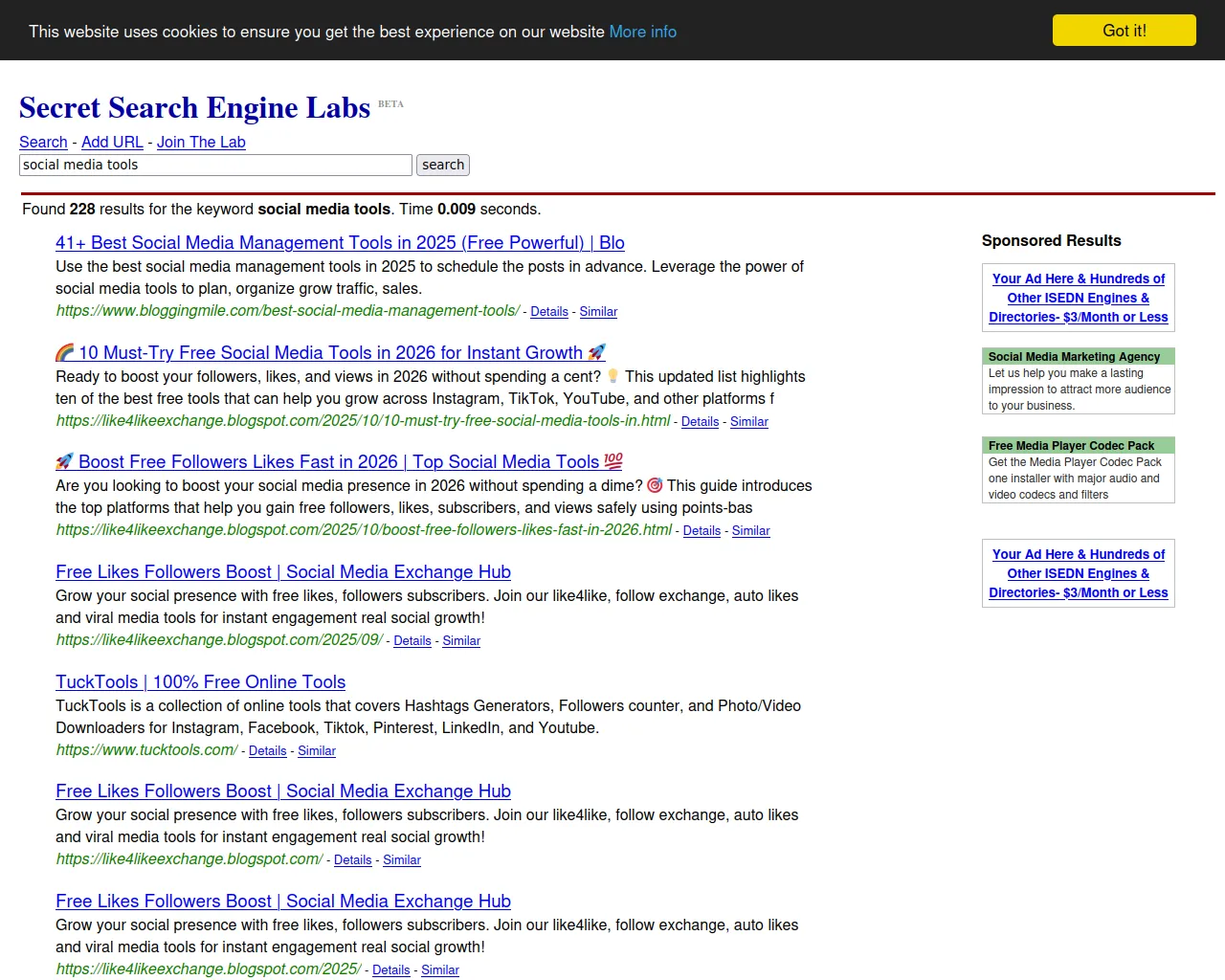Open the bottom Your Ad Here sponsored link
1225x980 pixels.
1078,573
